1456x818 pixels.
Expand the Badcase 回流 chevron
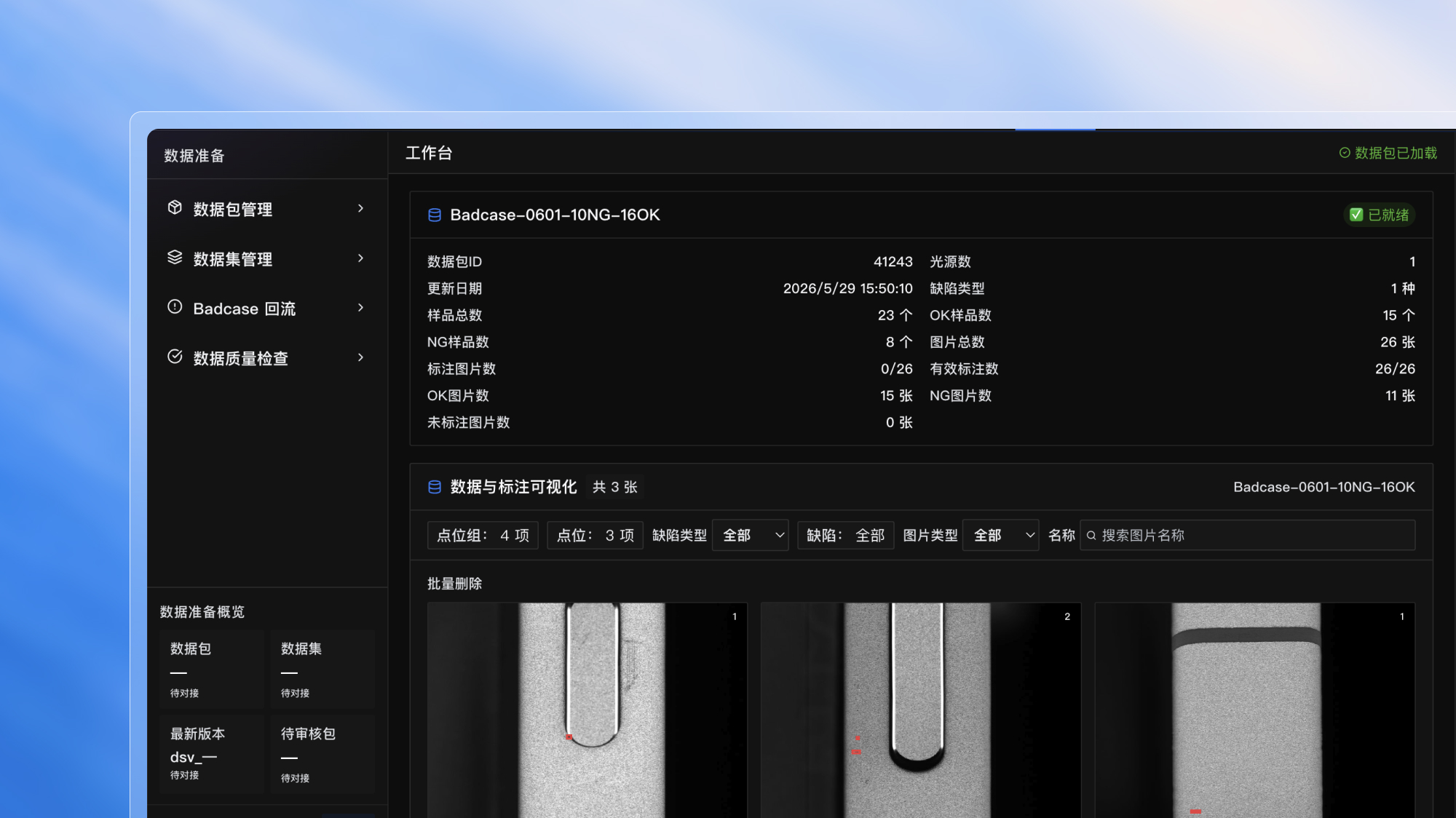point(360,307)
